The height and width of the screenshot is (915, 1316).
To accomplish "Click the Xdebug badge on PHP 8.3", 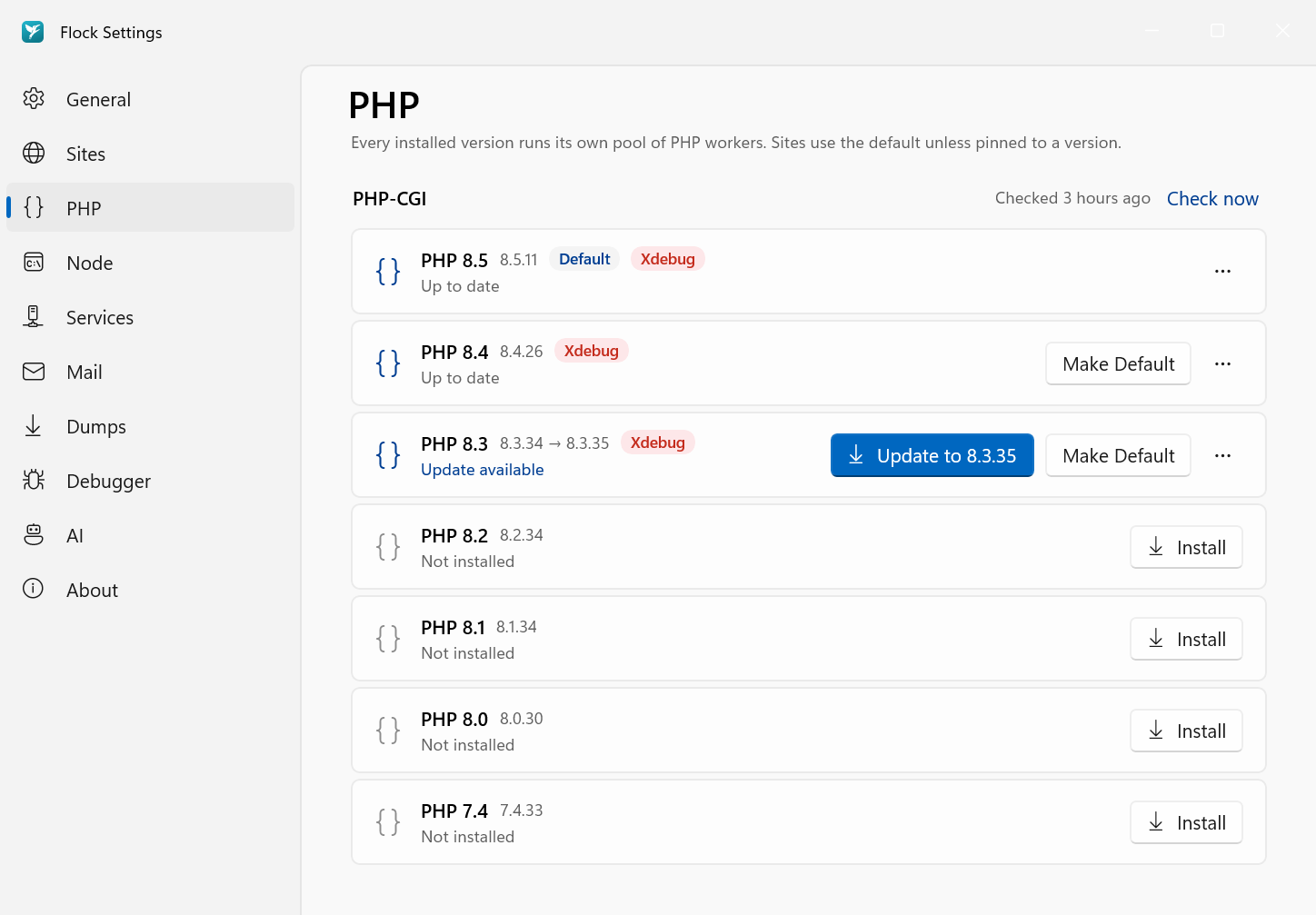I will click(657, 443).
